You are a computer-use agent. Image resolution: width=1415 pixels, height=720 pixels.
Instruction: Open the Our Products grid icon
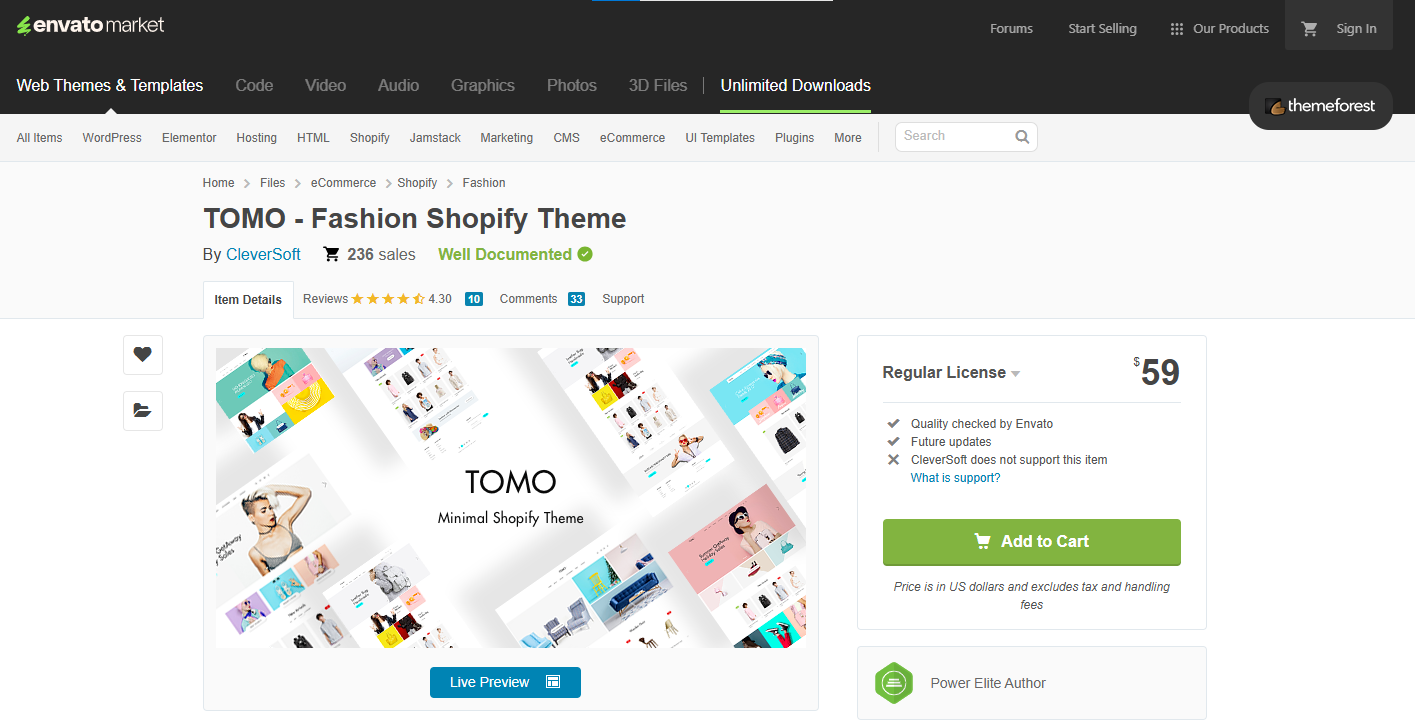point(1177,29)
